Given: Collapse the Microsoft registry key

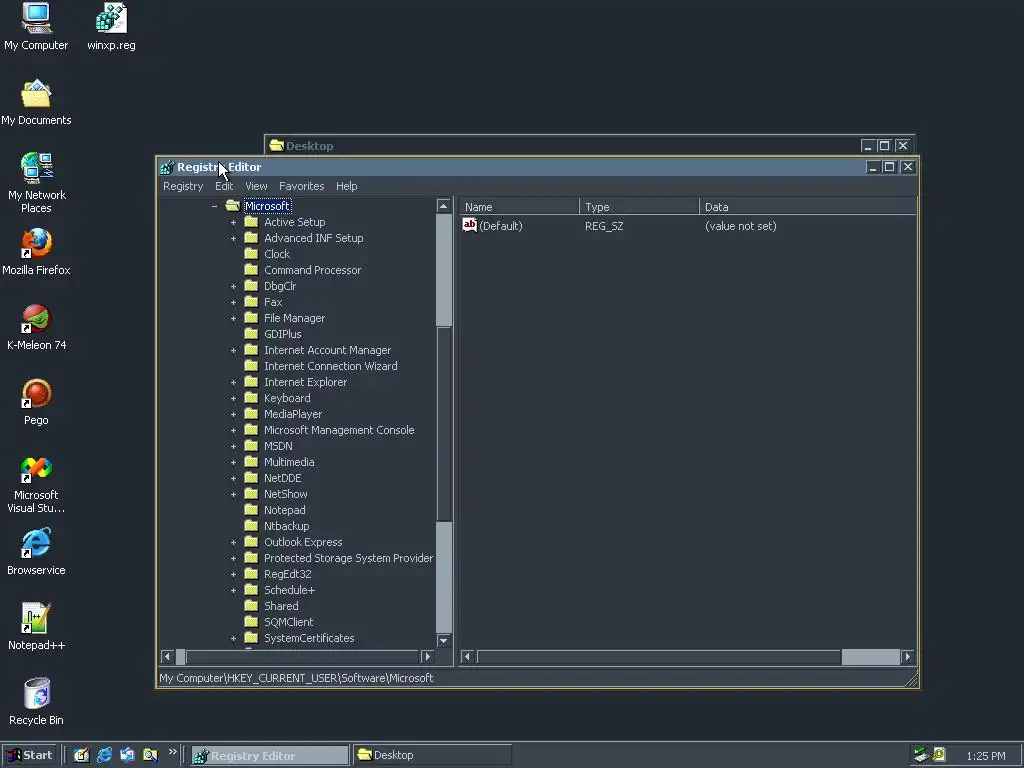Looking at the screenshot, I should click(214, 206).
